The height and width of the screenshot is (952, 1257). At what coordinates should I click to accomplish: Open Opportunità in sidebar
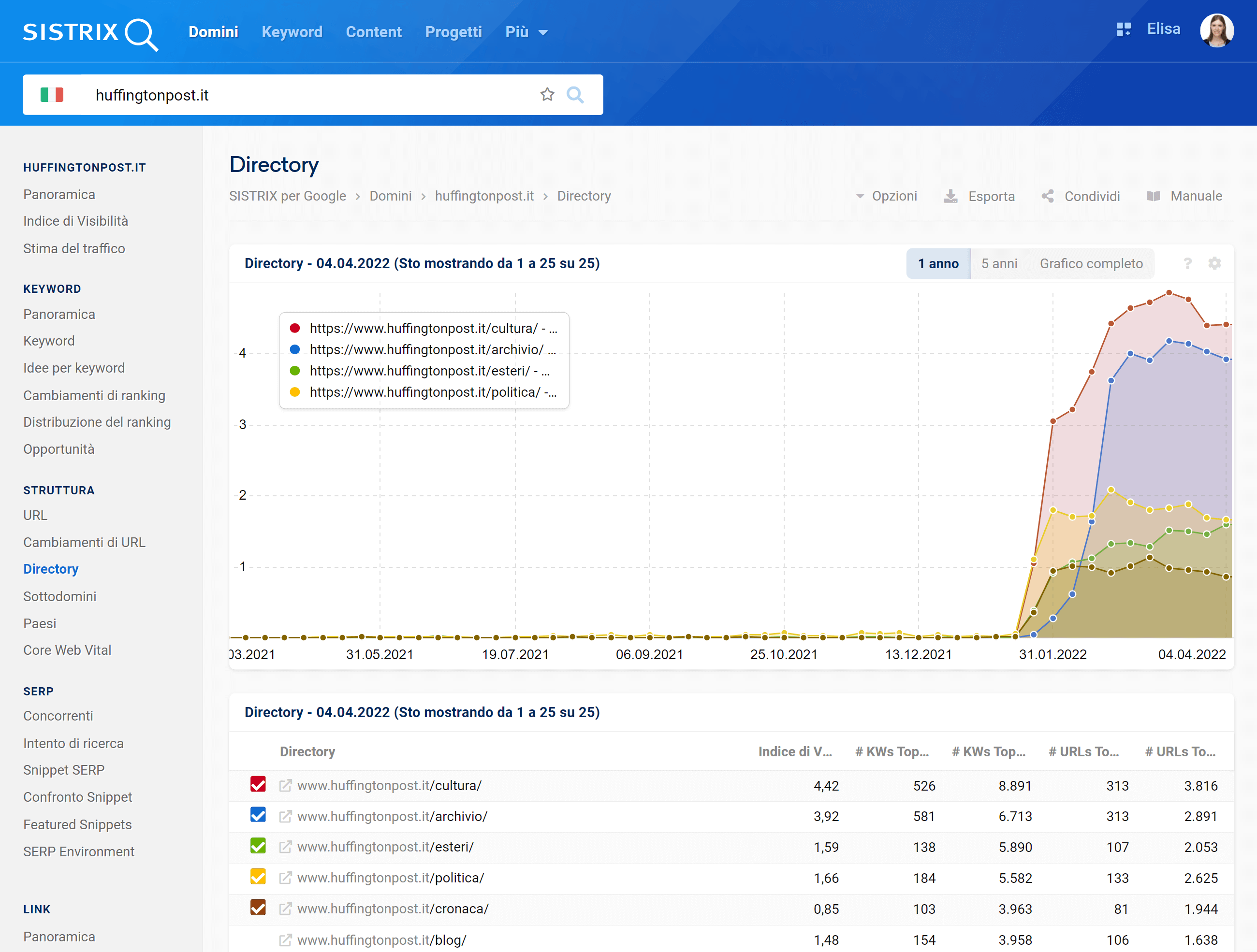tap(58, 449)
